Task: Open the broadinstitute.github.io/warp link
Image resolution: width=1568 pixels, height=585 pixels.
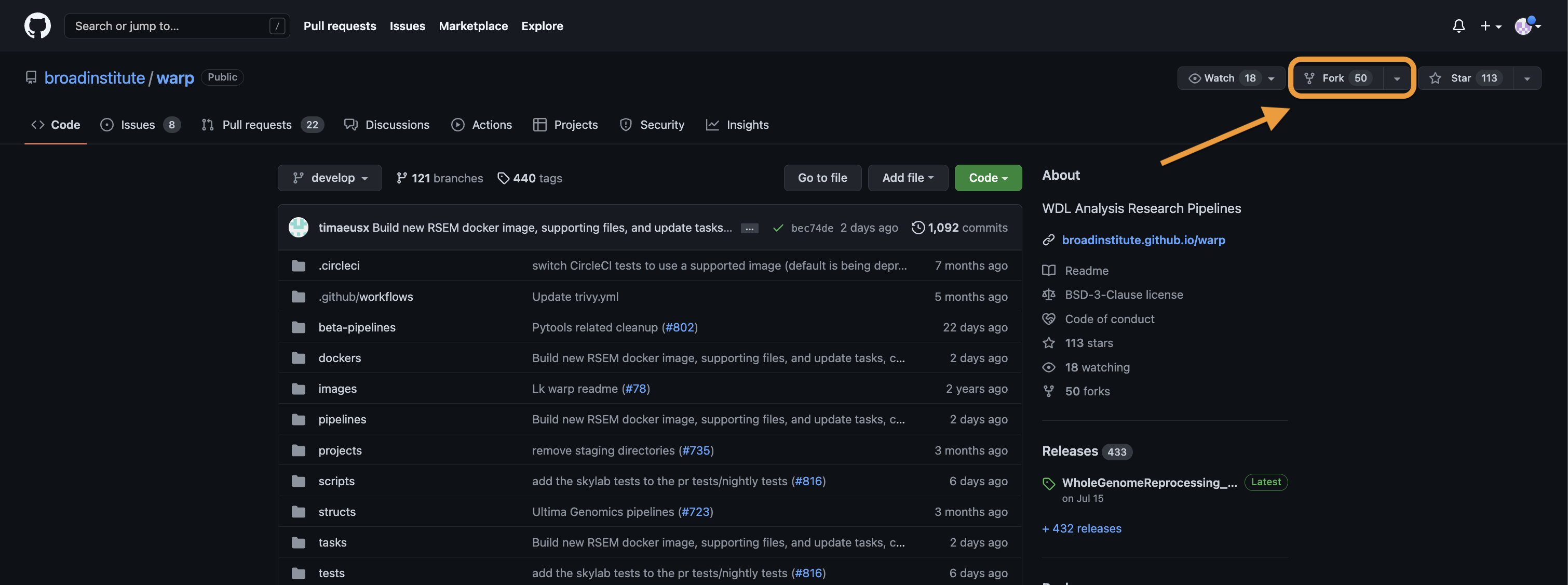Action: point(1143,240)
